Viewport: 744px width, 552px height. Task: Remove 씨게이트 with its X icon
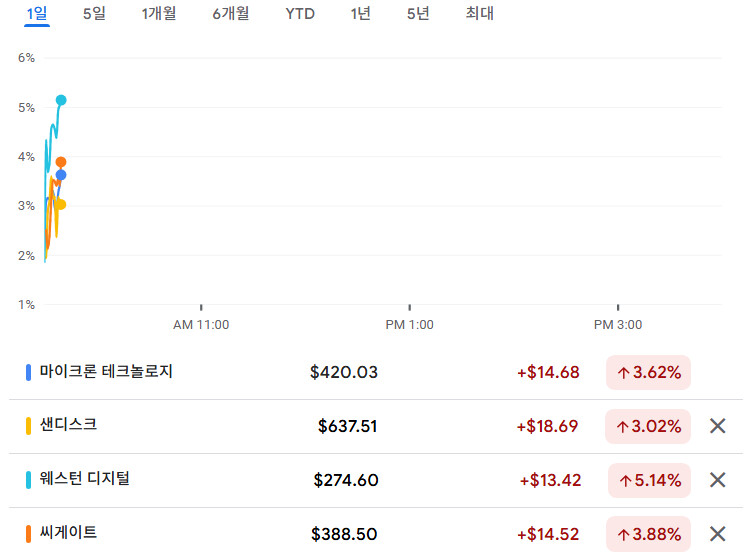[717, 534]
